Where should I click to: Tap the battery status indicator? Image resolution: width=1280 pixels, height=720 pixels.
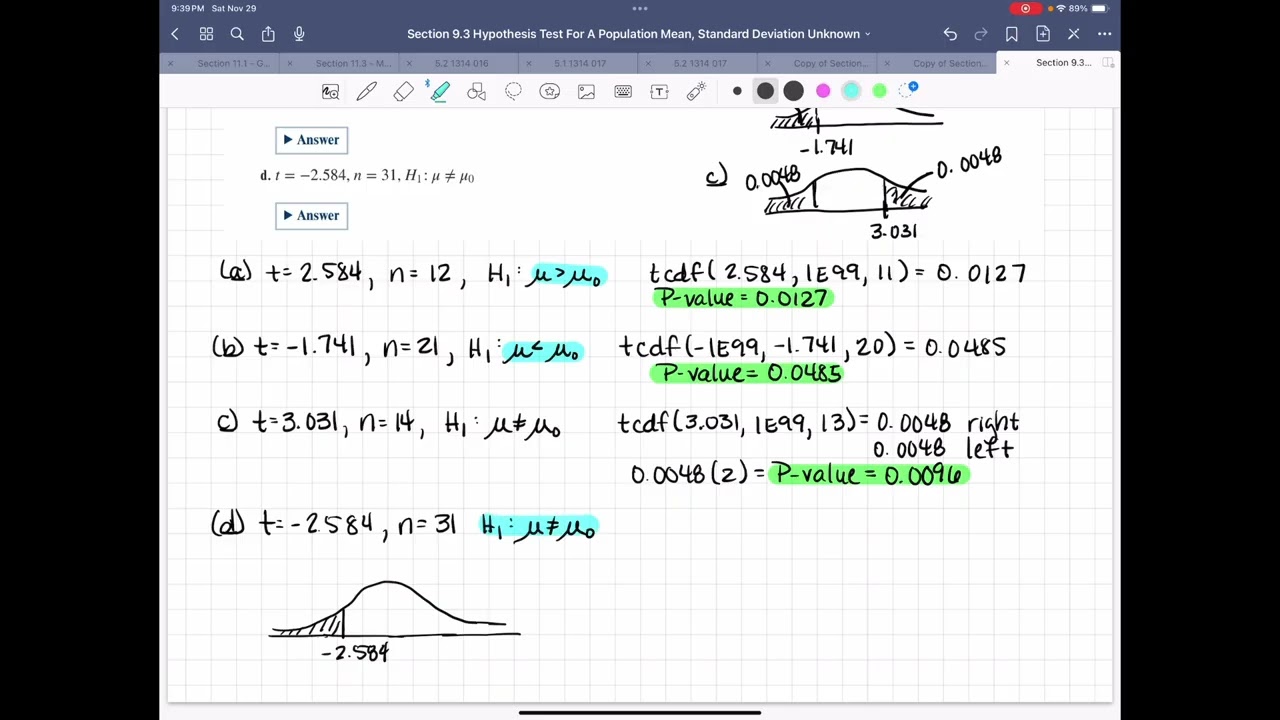coord(1099,8)
